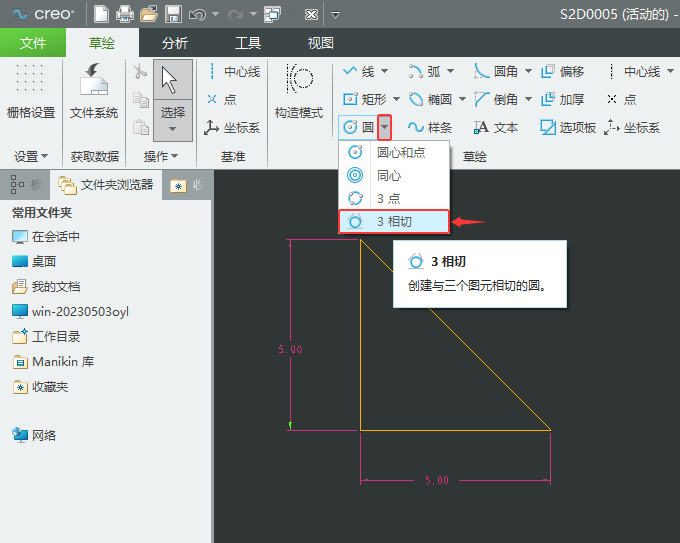Click the Paste clipboard icon
The image size is (680, 543).
pyautogui.click(x=141, y=127)
